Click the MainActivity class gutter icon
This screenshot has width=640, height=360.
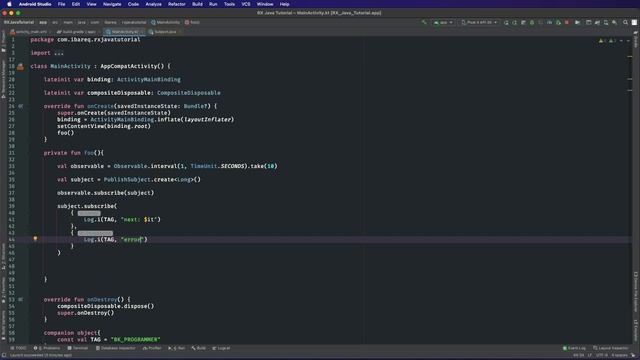pyautogui.click(x=20, y=67)
